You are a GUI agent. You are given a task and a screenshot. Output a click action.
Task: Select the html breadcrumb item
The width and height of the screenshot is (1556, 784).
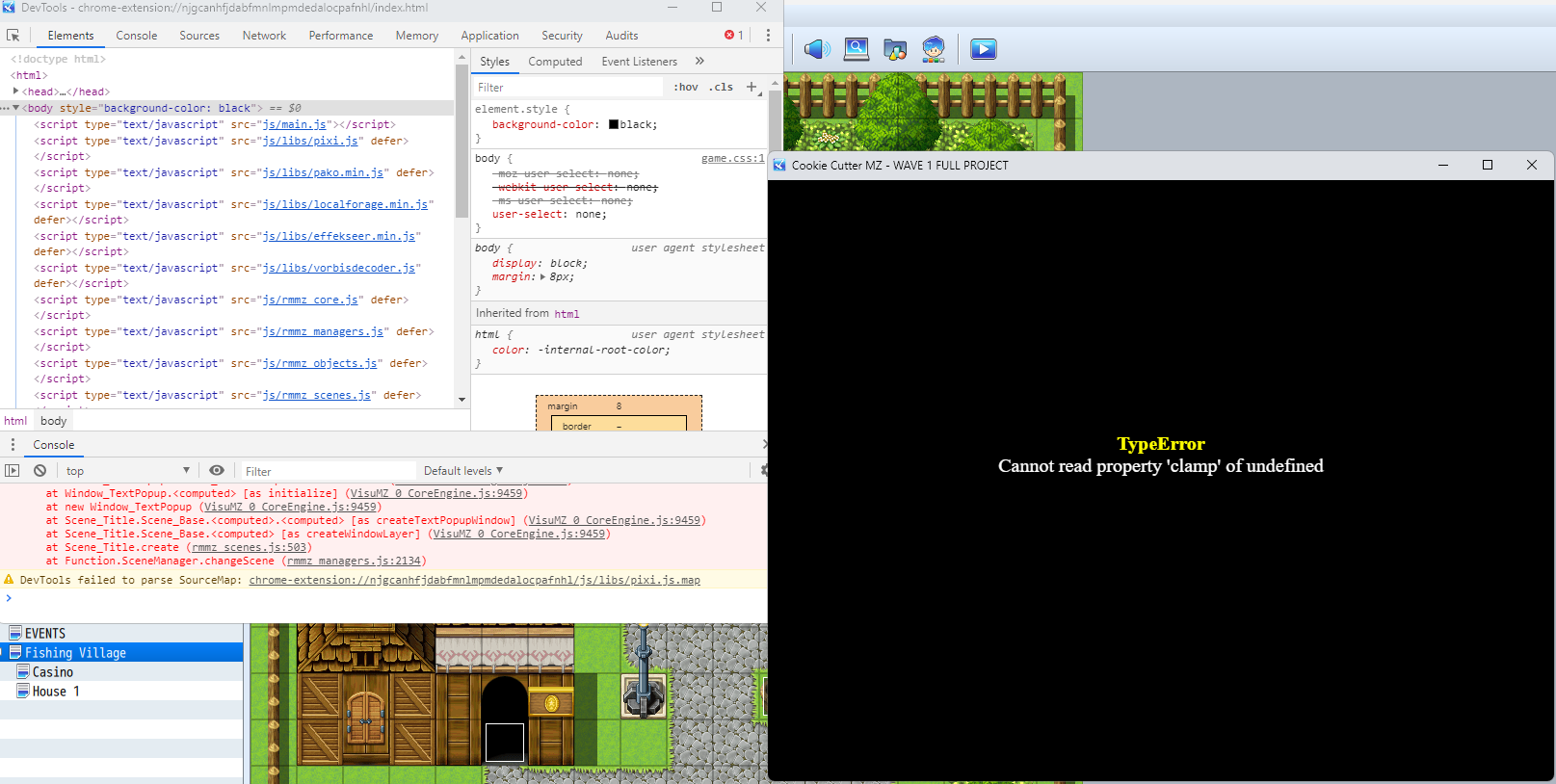tap(15, 421)
